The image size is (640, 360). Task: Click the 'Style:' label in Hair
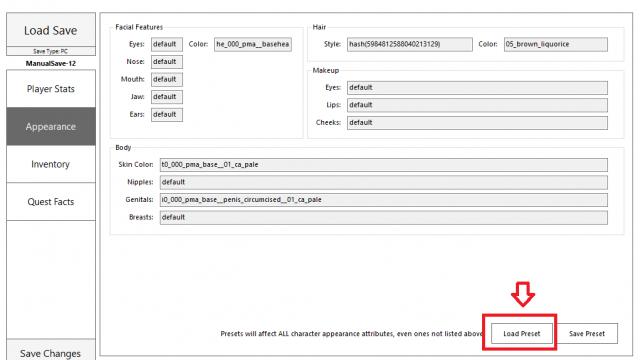pyautogui.click(x=332, y=44)
